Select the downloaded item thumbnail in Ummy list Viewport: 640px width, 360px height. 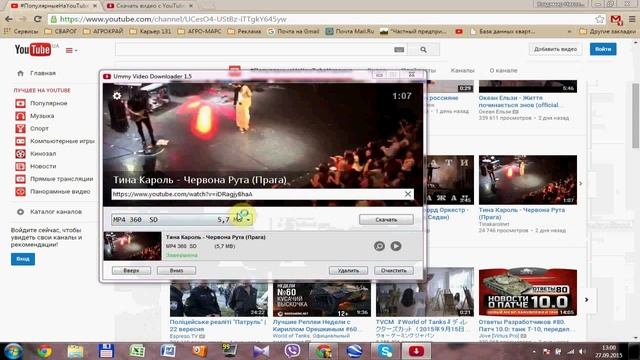tap(132, 246)
